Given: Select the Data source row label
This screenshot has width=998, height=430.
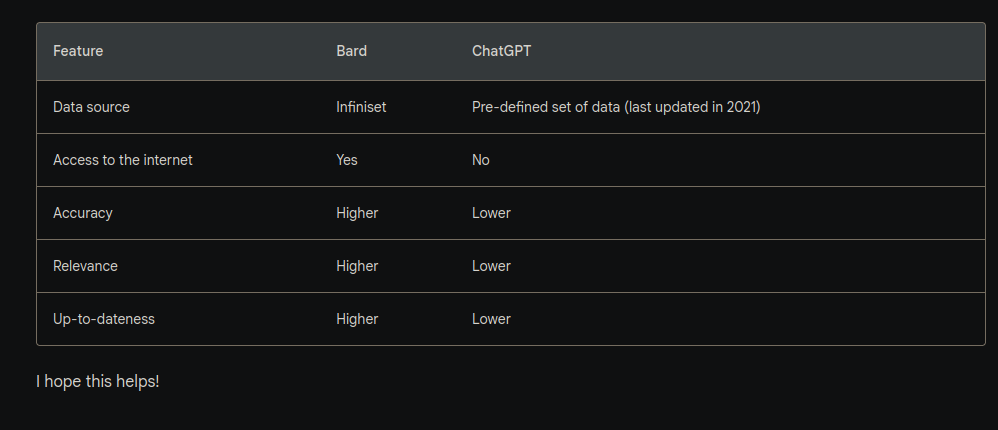Looking at the screenshot, I should pyautogui.click(x=91, y=107).
